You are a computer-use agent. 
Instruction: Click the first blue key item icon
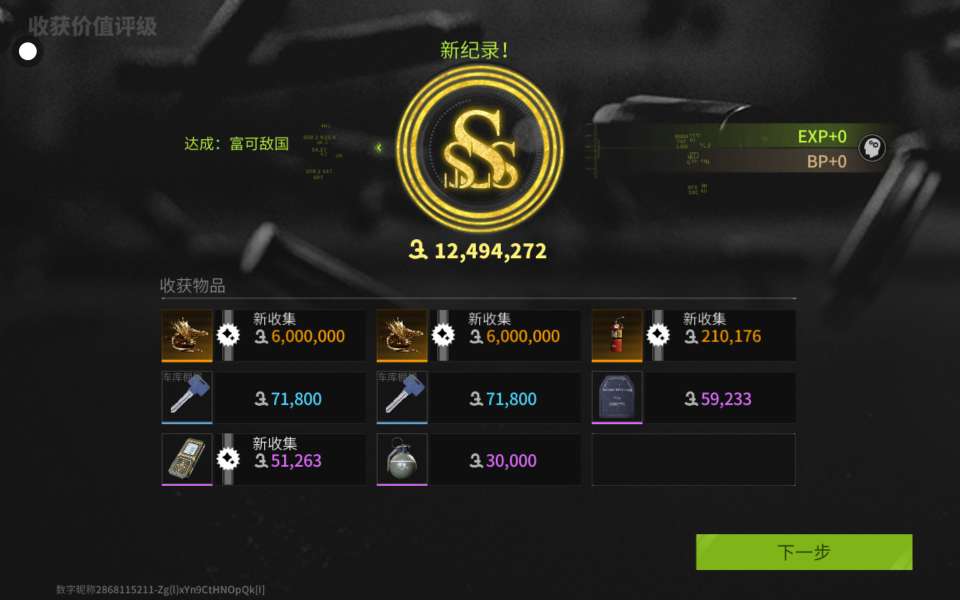point(187,397)
